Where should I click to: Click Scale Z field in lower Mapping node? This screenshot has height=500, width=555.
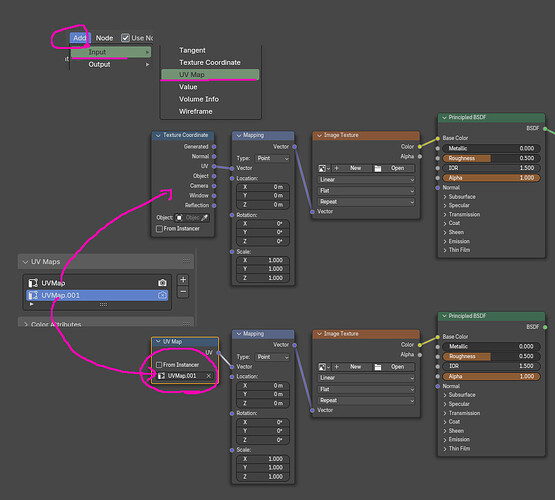point(263,477)
